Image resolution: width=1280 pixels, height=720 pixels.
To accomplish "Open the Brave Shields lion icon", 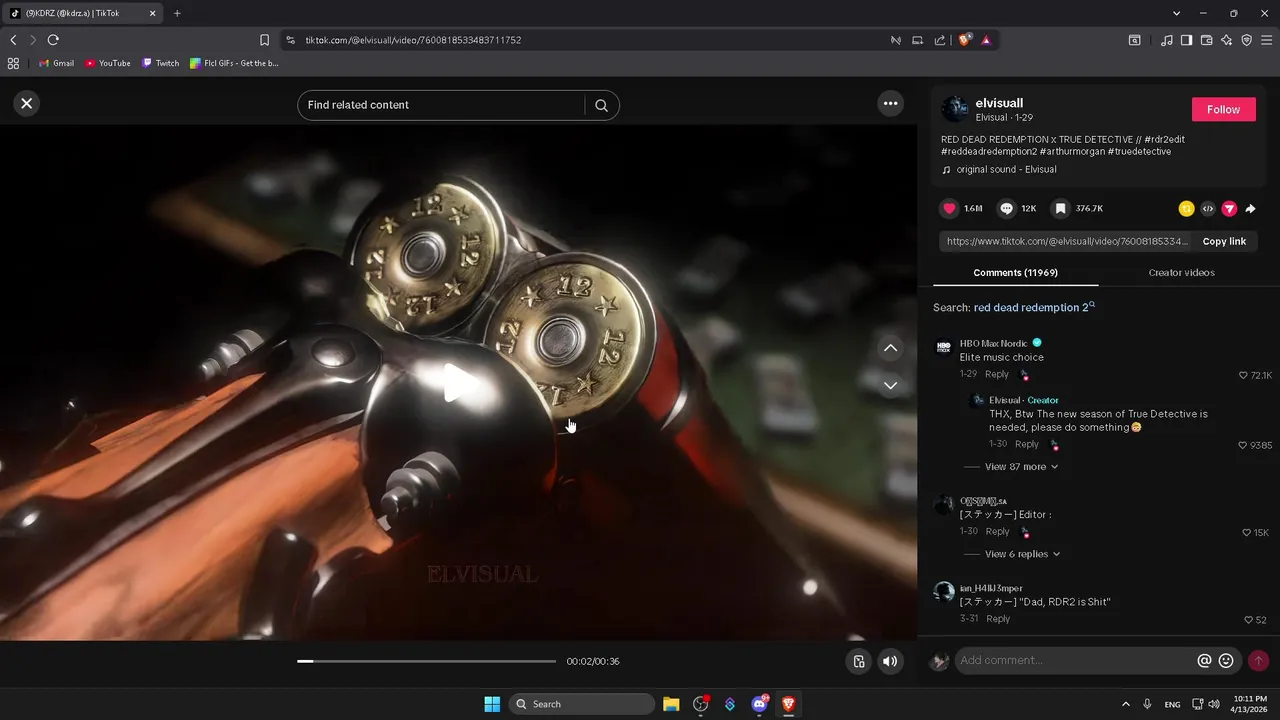I will tap(965, 40).
